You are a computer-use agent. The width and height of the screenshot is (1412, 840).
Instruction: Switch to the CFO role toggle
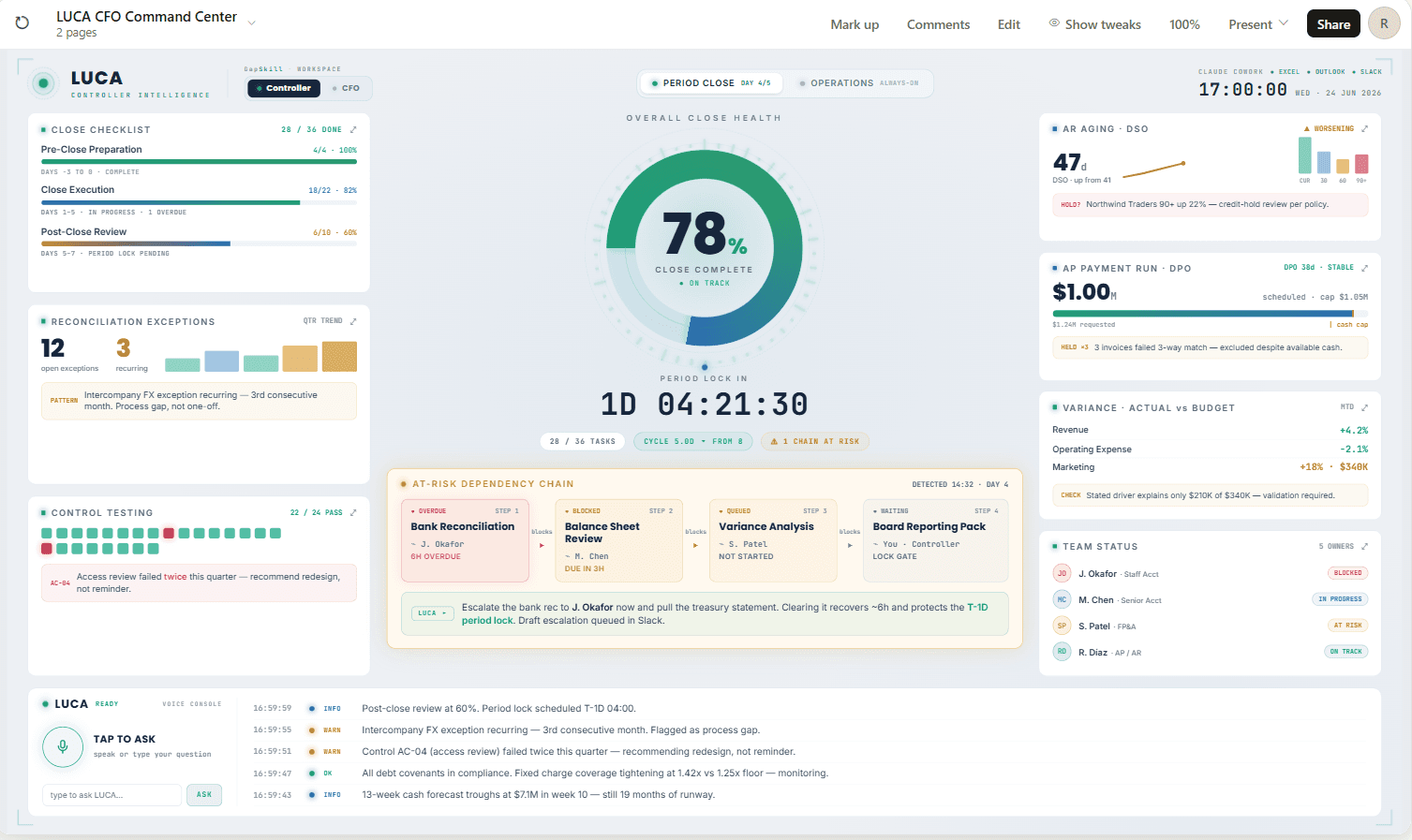click(347, 88)
